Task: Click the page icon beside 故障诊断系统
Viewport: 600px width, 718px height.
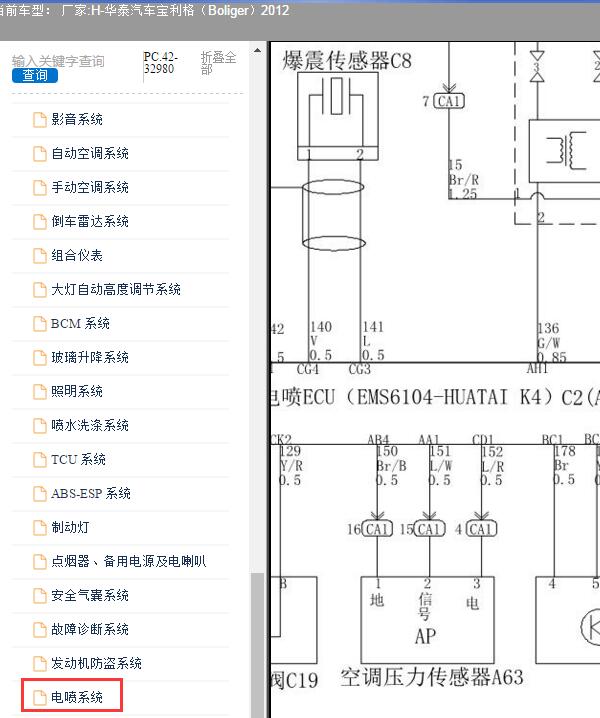Action: [x=40, y=629]
